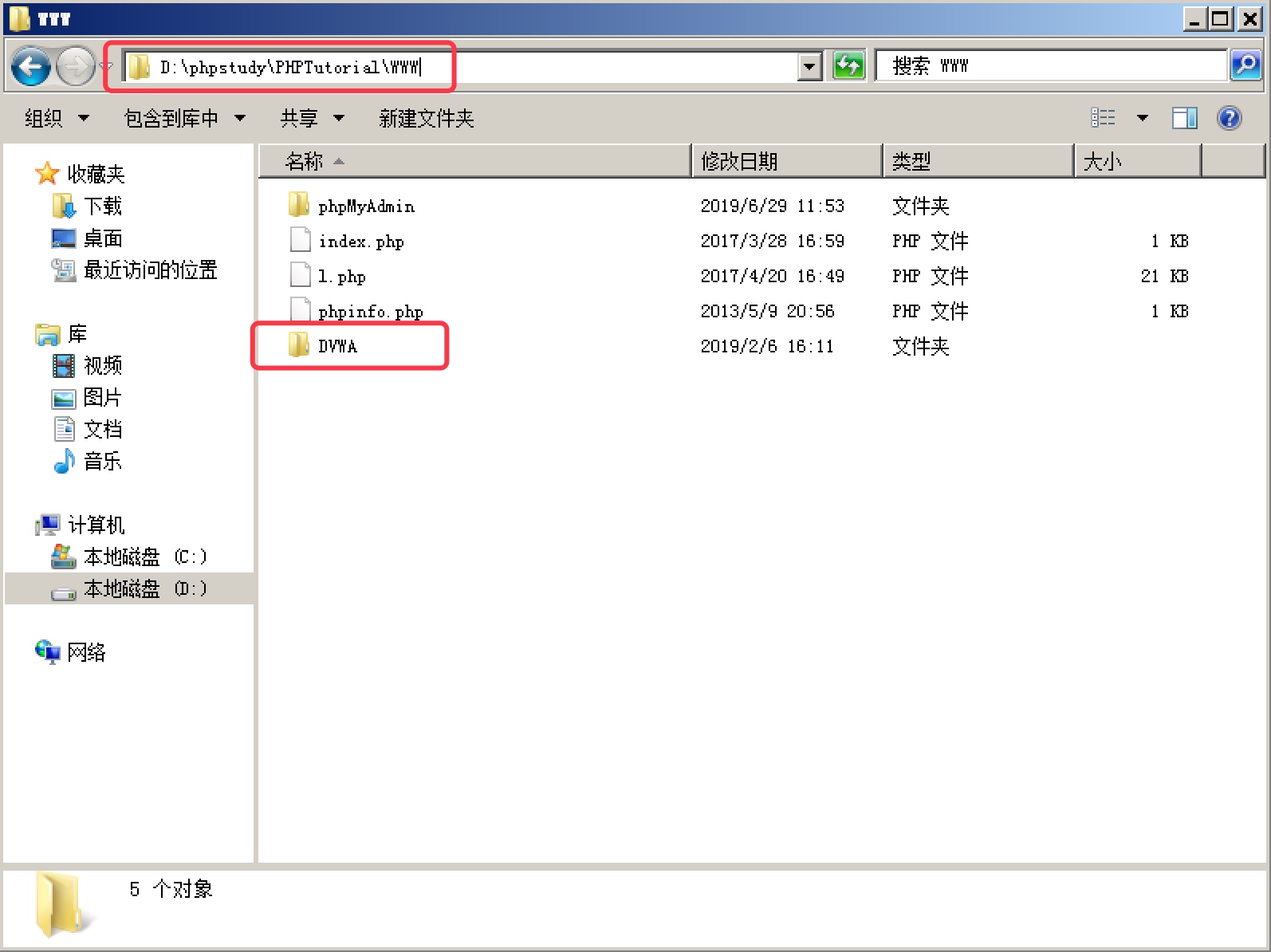Viewport: 1271px width, 952px height.
Task: Click the date 2017/3/28 16:59
Action: click(x=773, y=242)
